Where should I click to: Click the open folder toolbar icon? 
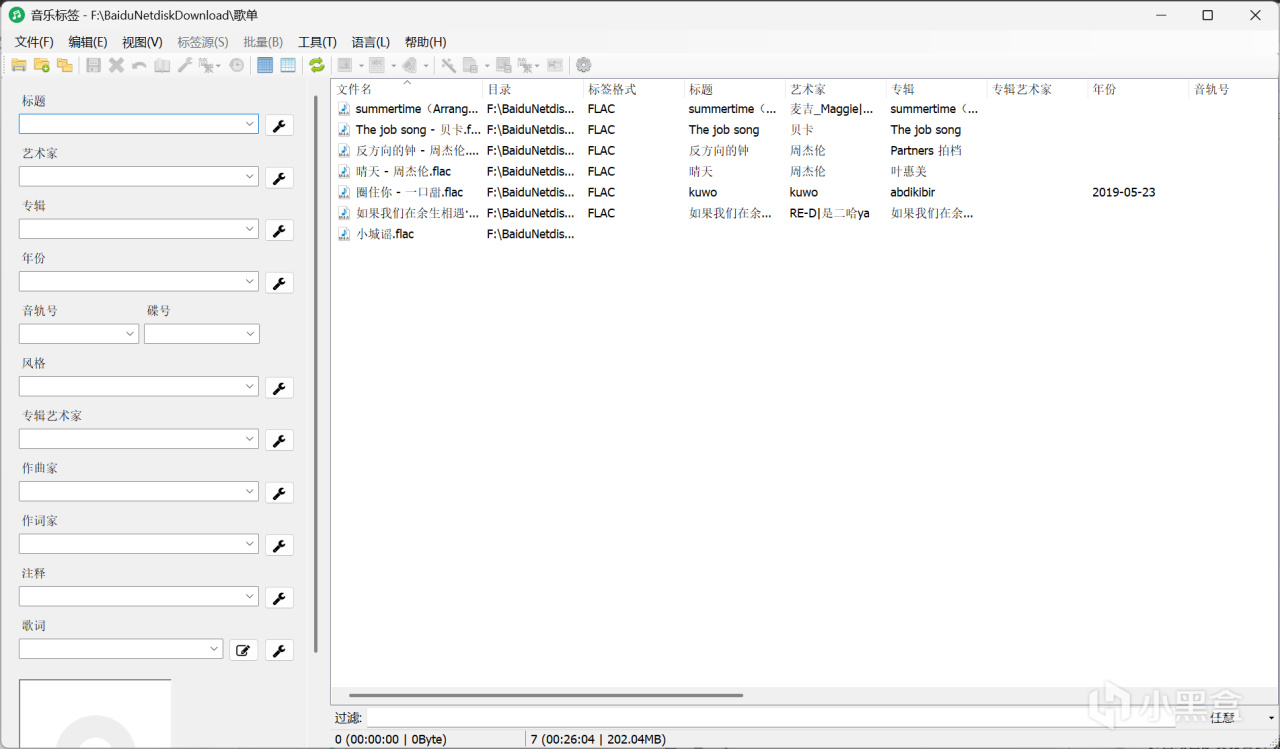[x=19, y=65]
